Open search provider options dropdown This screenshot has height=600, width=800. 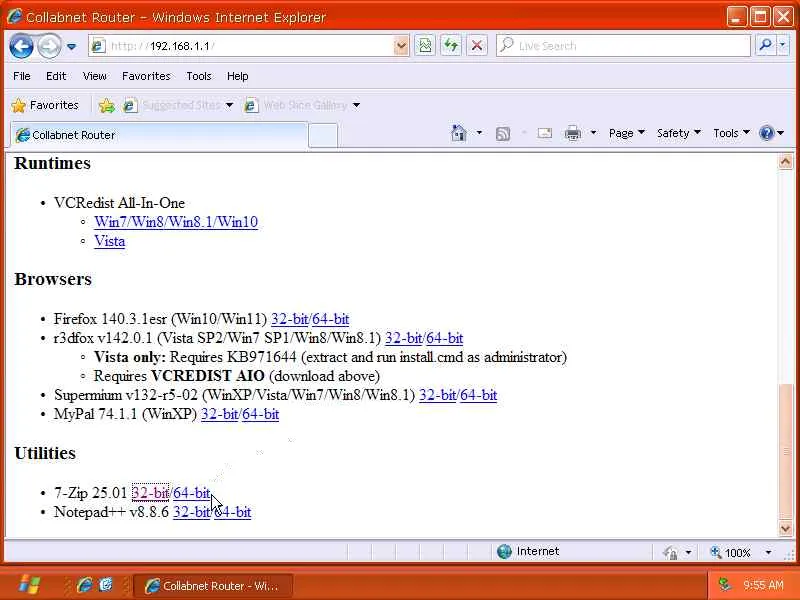coord(782,46)
